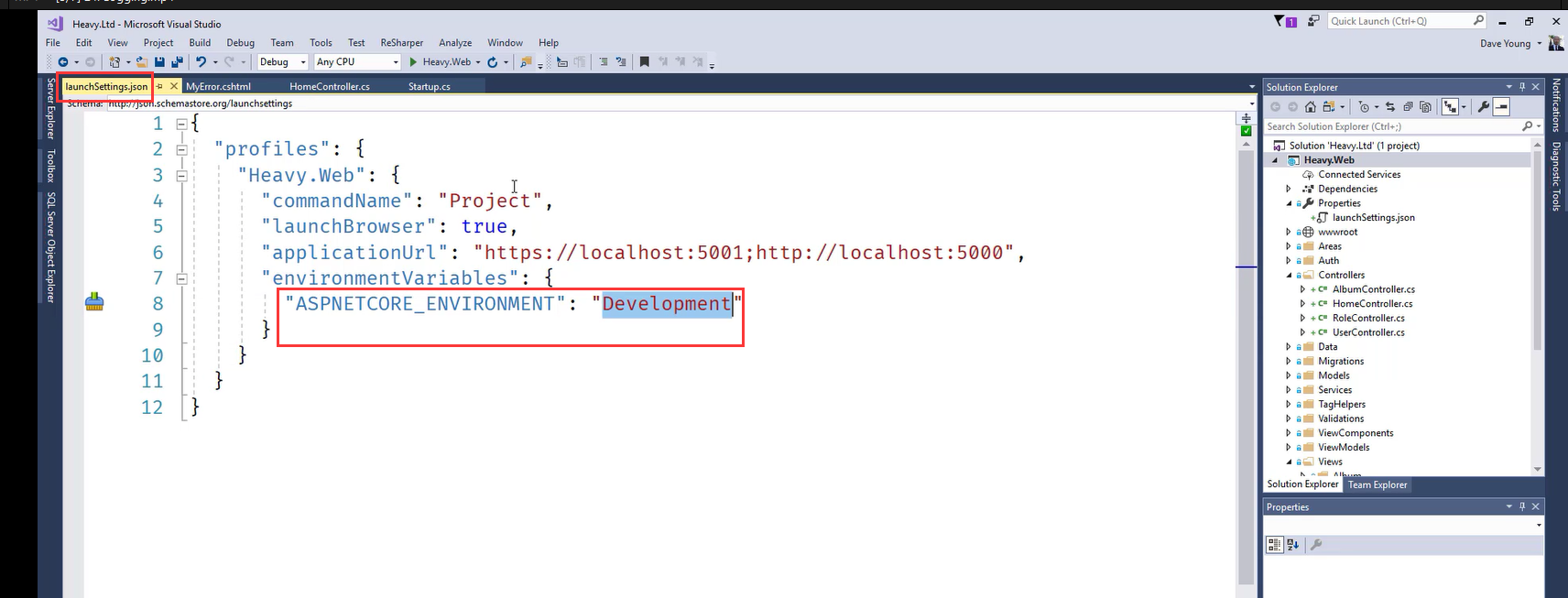Switch to the Startup.cs tab
1568x598 pixels.
(x=429, y=87)
